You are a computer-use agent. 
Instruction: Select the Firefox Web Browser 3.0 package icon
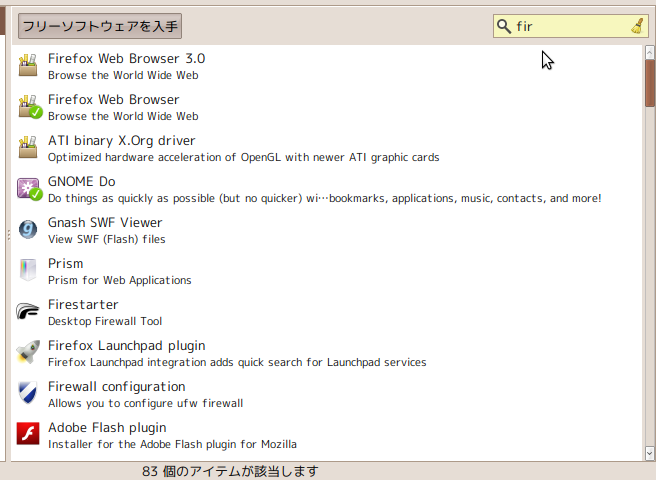(28, 65)
